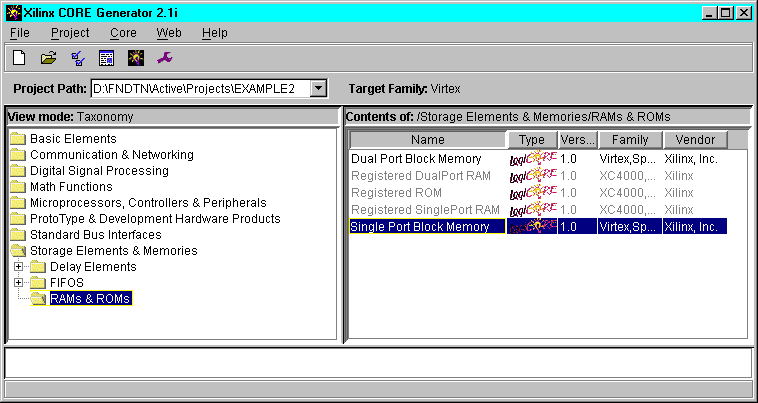Select the Math Functions folder
Image resolution: width=758 pixels, height=403 pixels.
(x=71, y=187)
